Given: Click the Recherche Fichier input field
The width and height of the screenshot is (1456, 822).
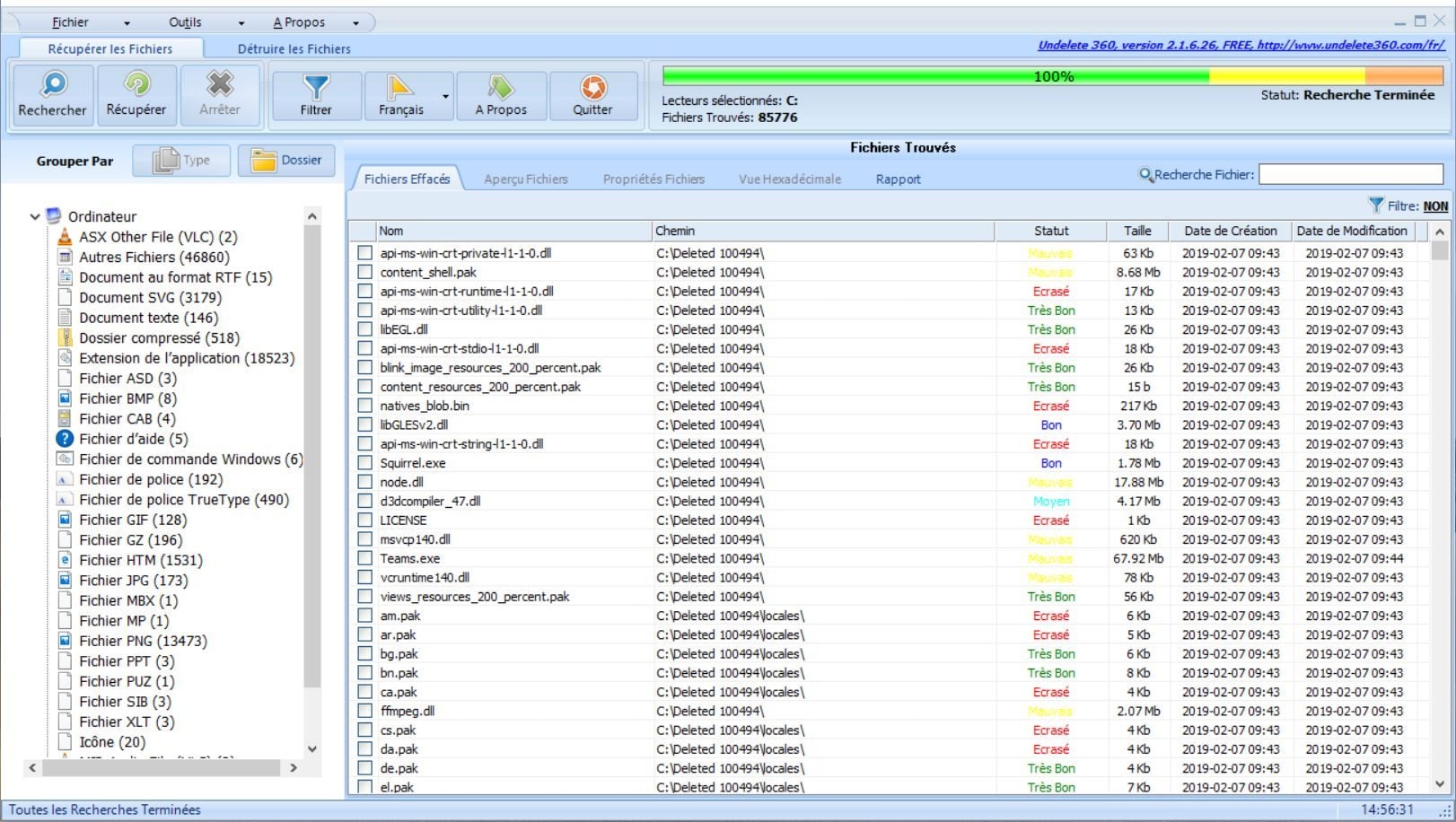Looking at the screenshot, I should [1350, 174].
